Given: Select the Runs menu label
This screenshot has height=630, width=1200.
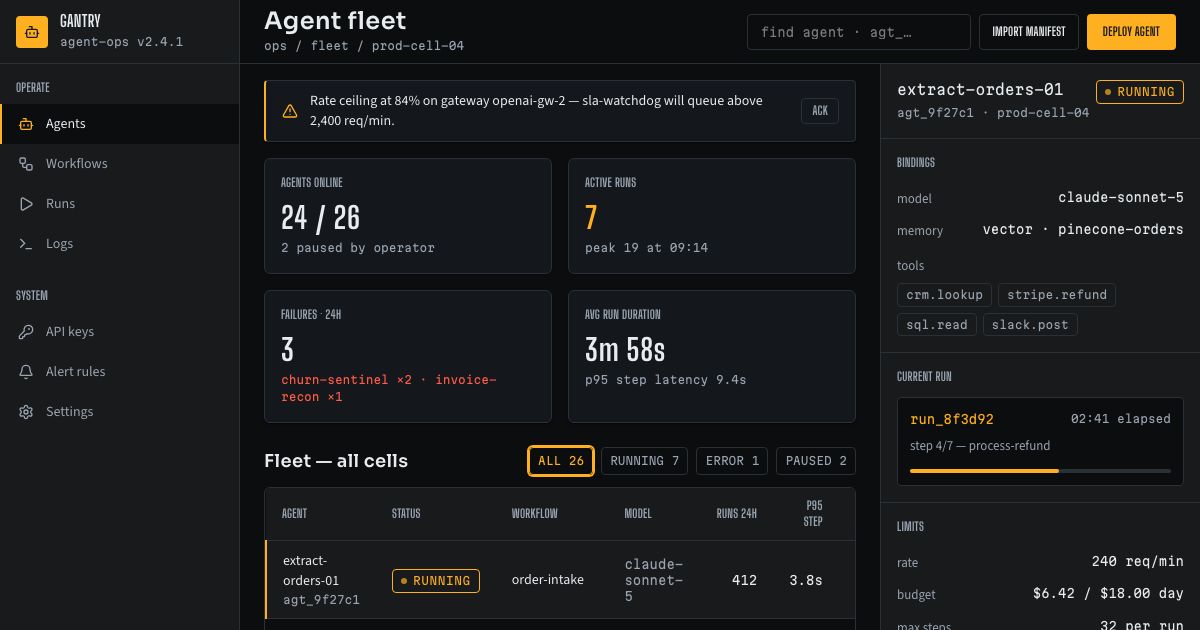Looking at the screenshot, I should pyautogui.click(x=60, y=204).
